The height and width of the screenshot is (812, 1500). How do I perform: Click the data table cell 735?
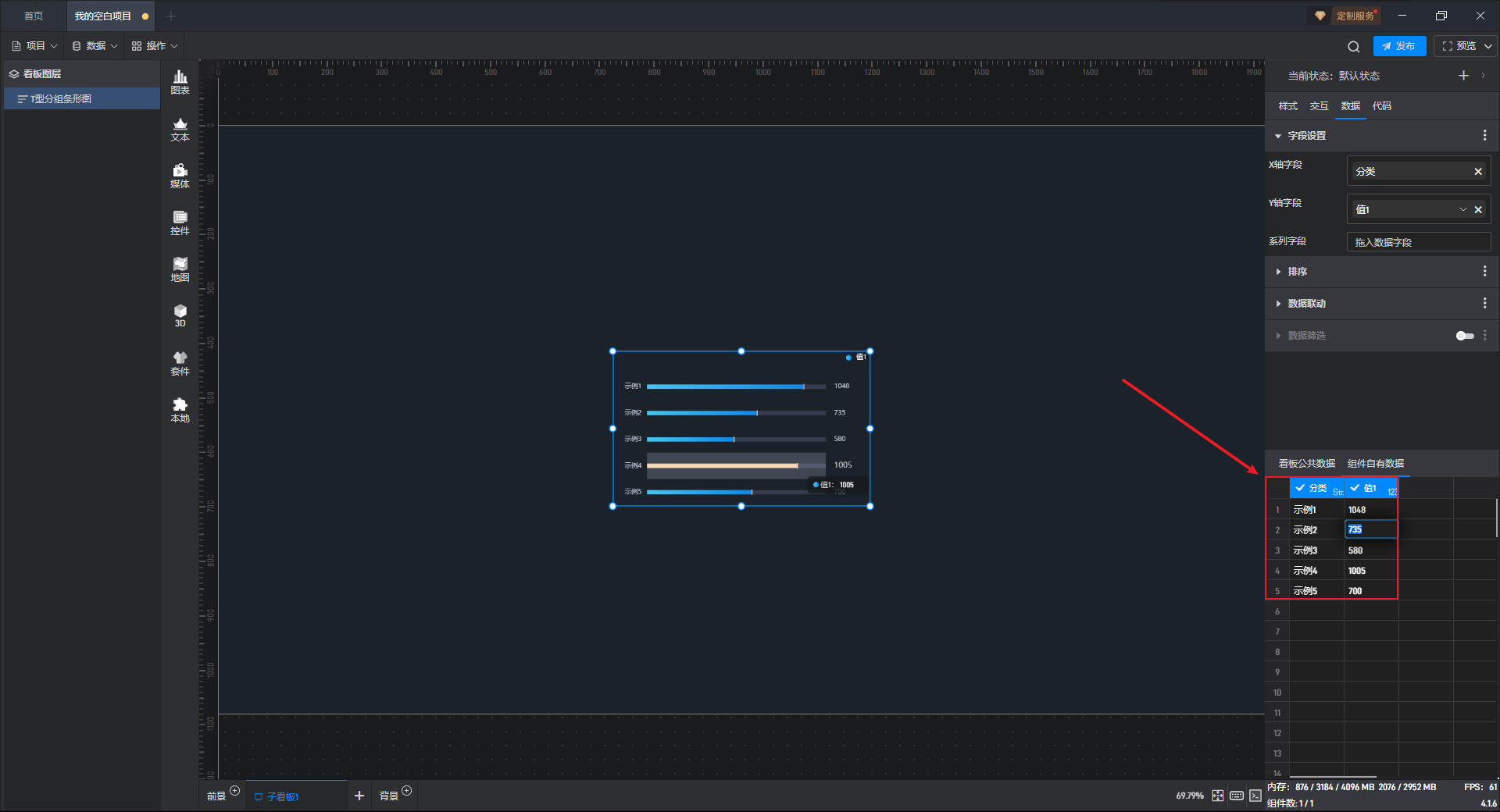click(x=1370, y=529)
